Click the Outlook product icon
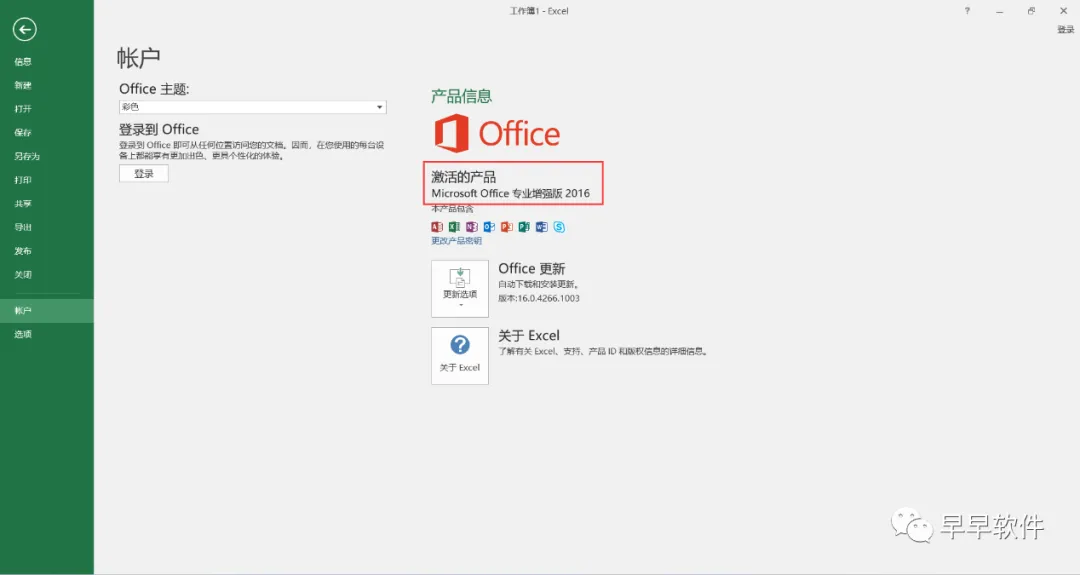1080x575 pixels. point(489,227)
